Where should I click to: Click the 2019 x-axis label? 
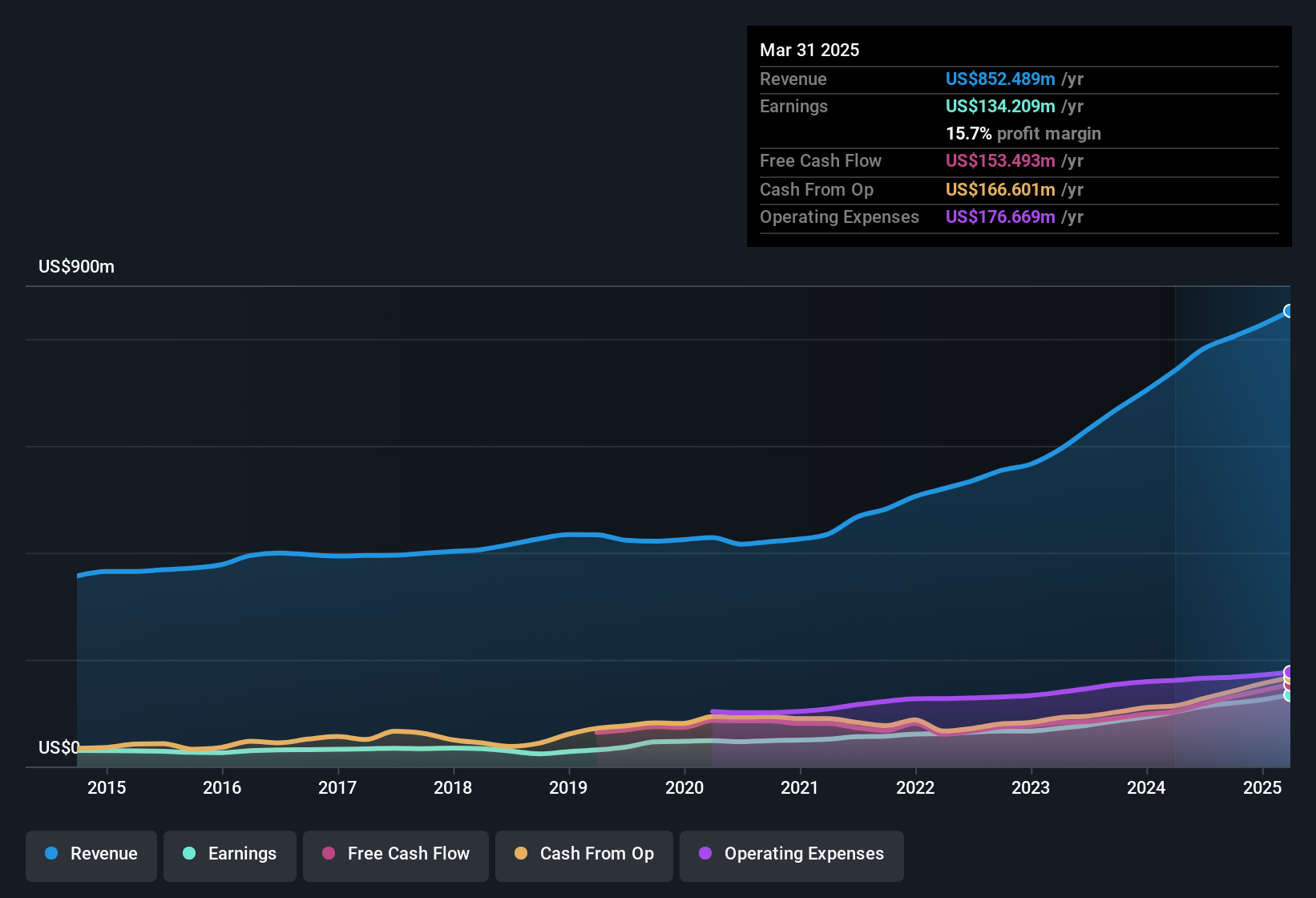(x=568, y=788)
